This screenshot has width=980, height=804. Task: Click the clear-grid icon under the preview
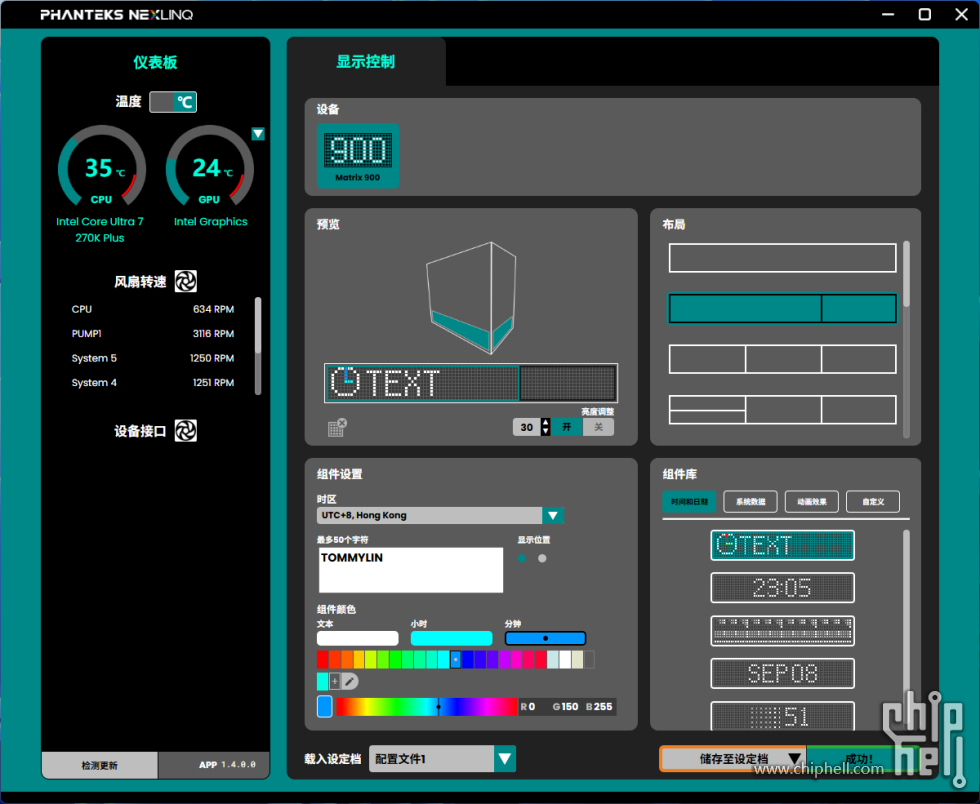(337, 428)
